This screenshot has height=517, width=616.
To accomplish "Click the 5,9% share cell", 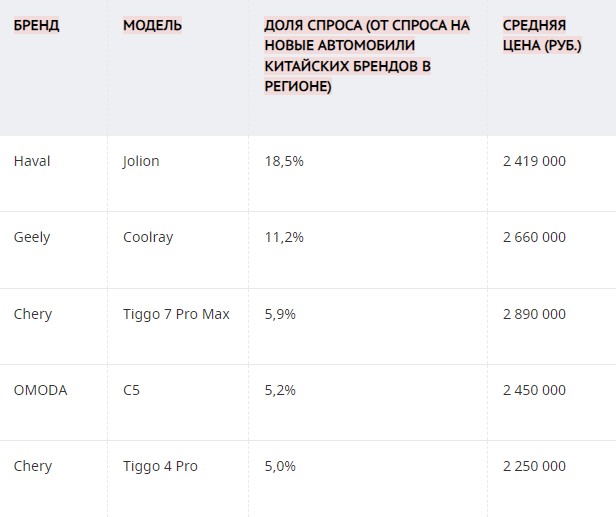I will click(x=280, y=314).
